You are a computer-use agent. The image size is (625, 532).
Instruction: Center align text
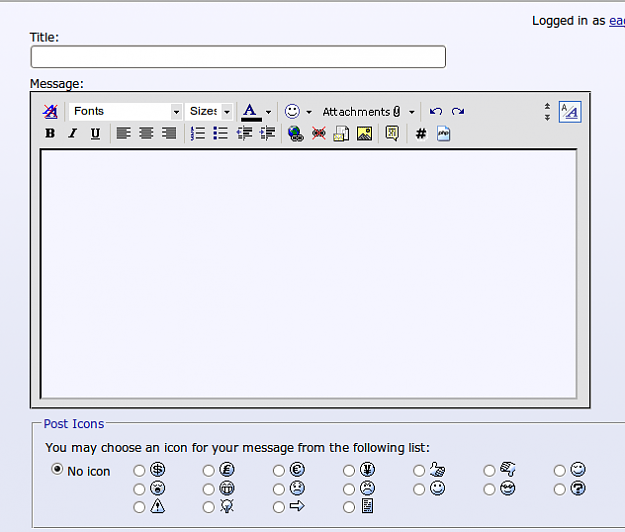point(146,133)
